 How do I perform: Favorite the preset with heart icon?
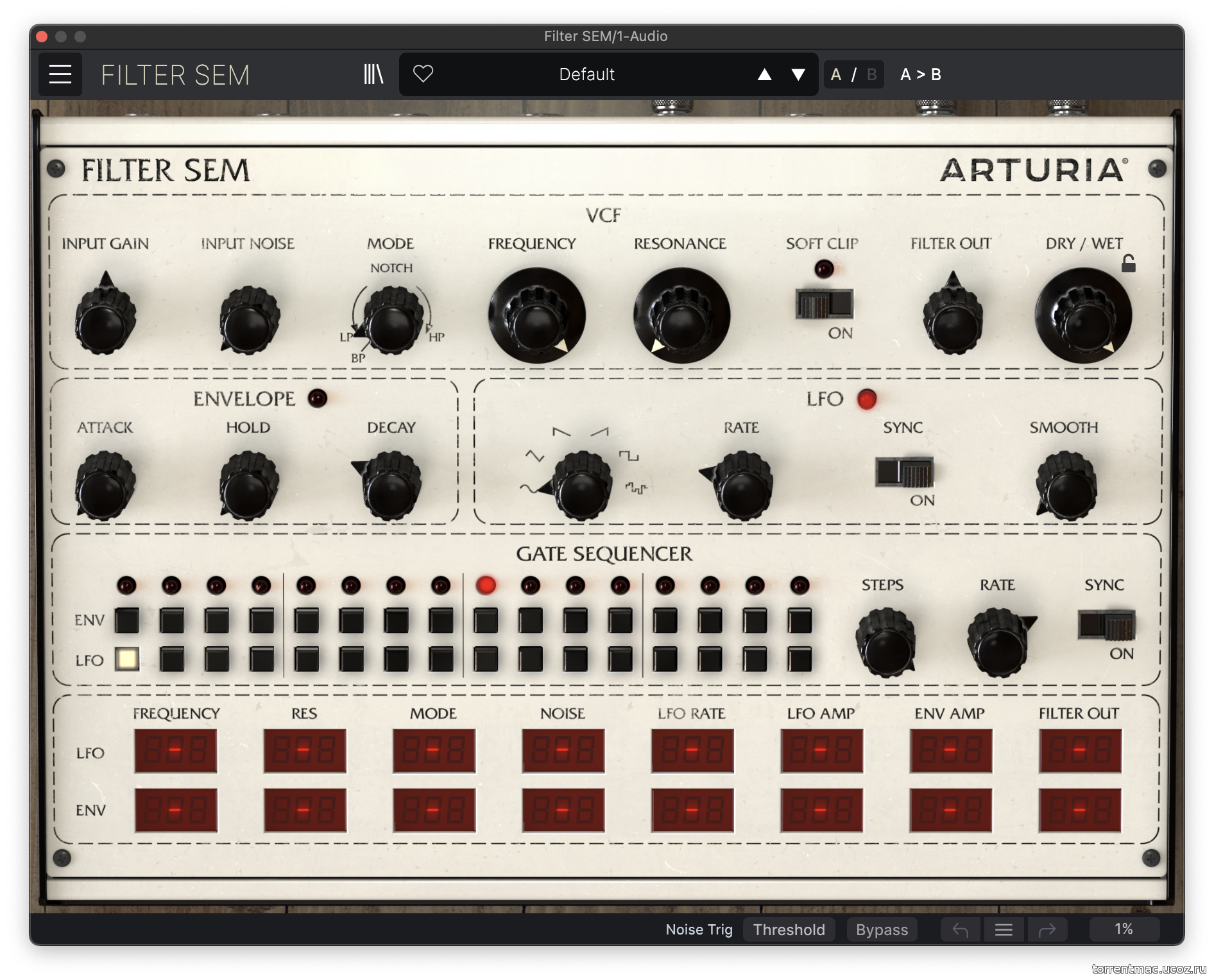pyautogui.click(x=423, y=74)
